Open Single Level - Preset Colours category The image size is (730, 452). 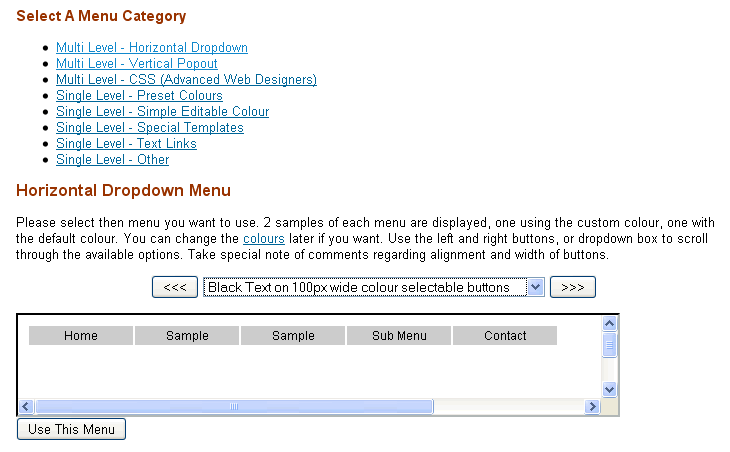(139, 95)
